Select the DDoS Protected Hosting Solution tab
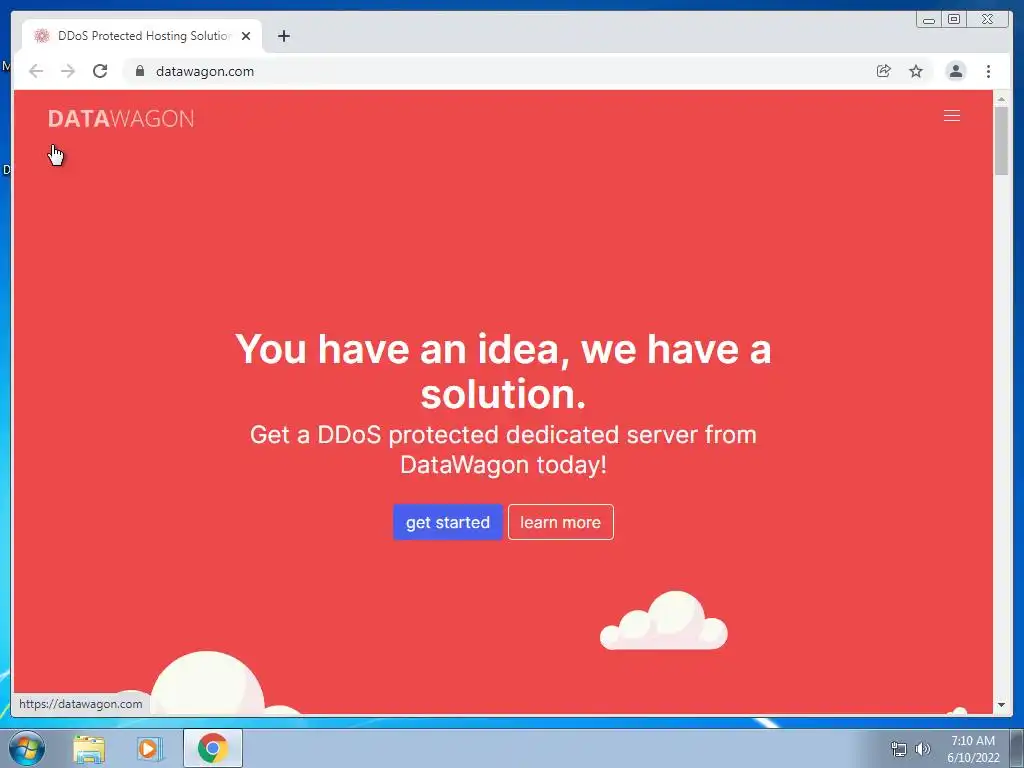 coord(142,36)
